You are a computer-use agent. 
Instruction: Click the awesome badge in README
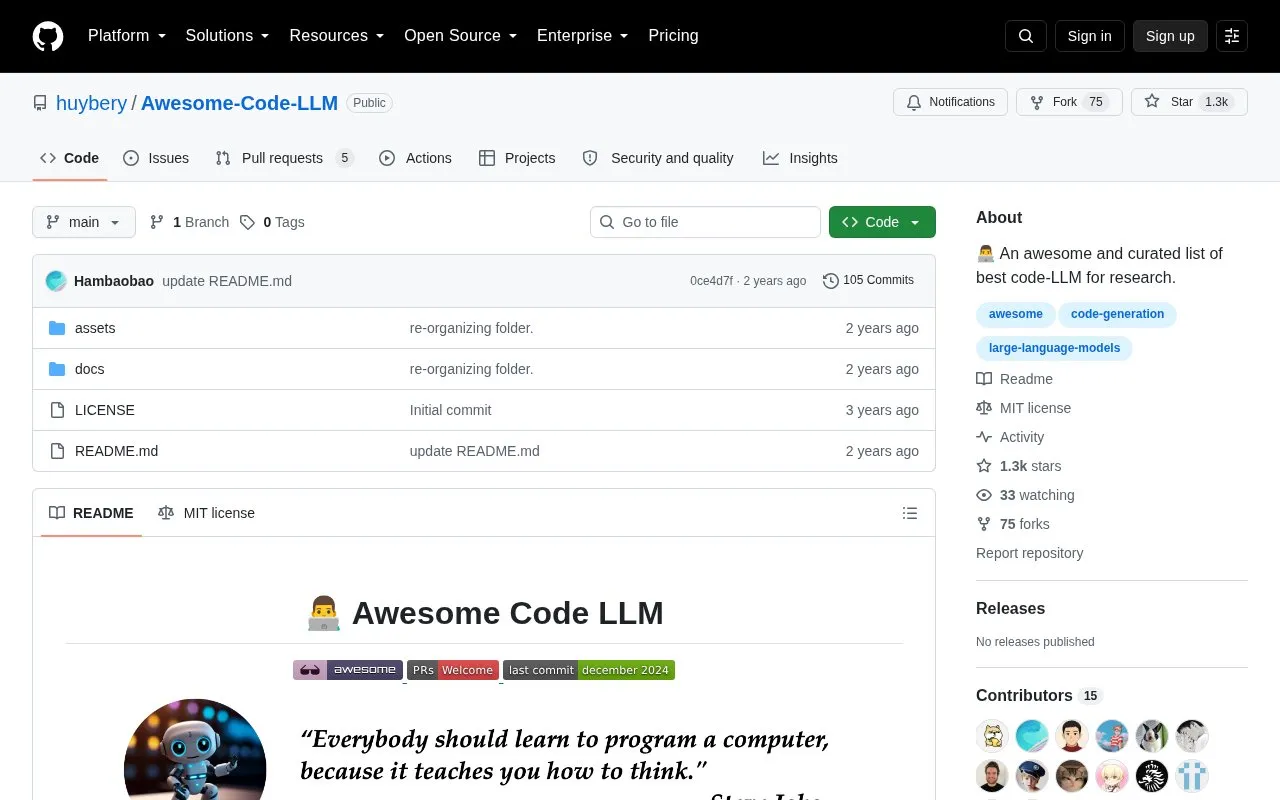(348, 670)
